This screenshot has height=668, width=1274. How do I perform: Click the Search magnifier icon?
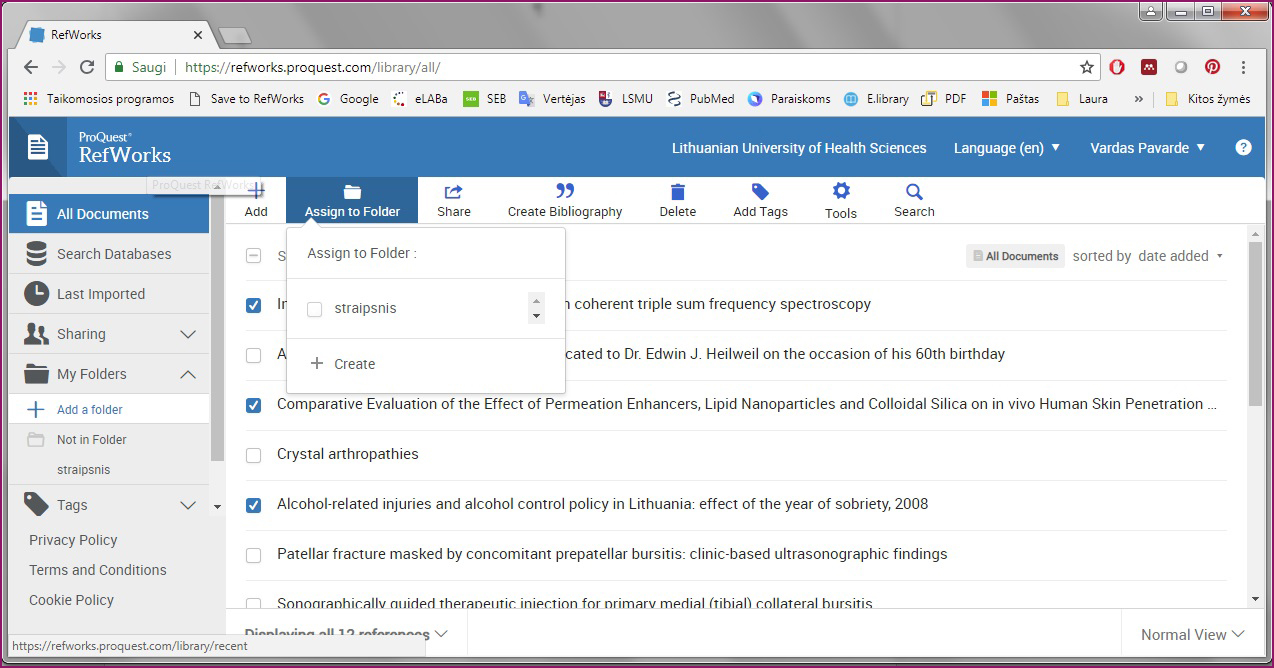click(x=914, y=192)
